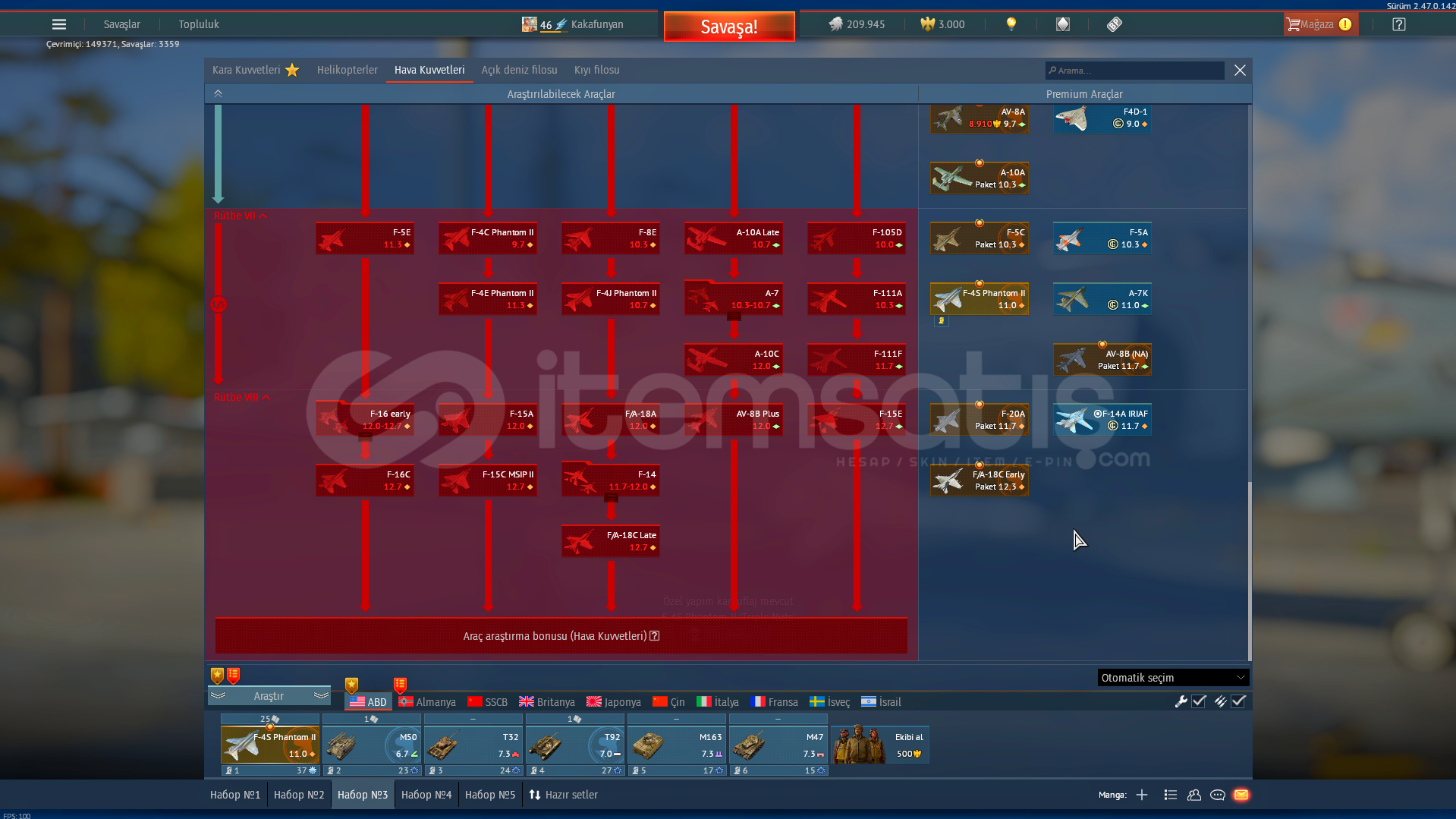Click the Silver Lions balance icon
This screenshot has height=819, width=1456.
click(835, 24)
